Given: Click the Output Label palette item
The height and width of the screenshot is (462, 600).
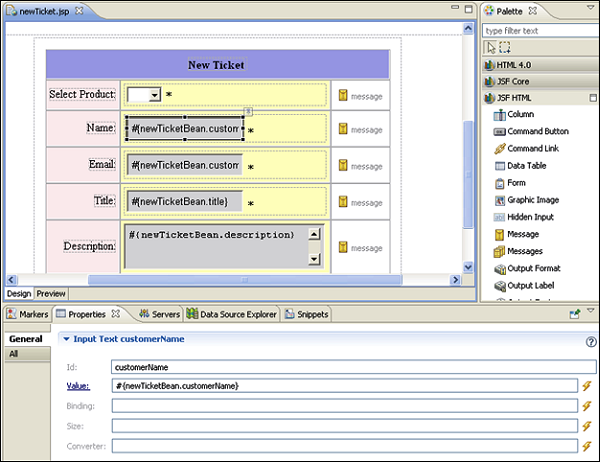Looking at the screenshot, I should point(530,285).
